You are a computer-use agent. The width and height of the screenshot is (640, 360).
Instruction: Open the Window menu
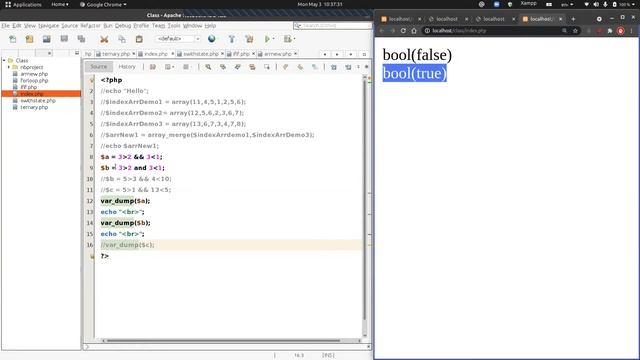point(192,26)
